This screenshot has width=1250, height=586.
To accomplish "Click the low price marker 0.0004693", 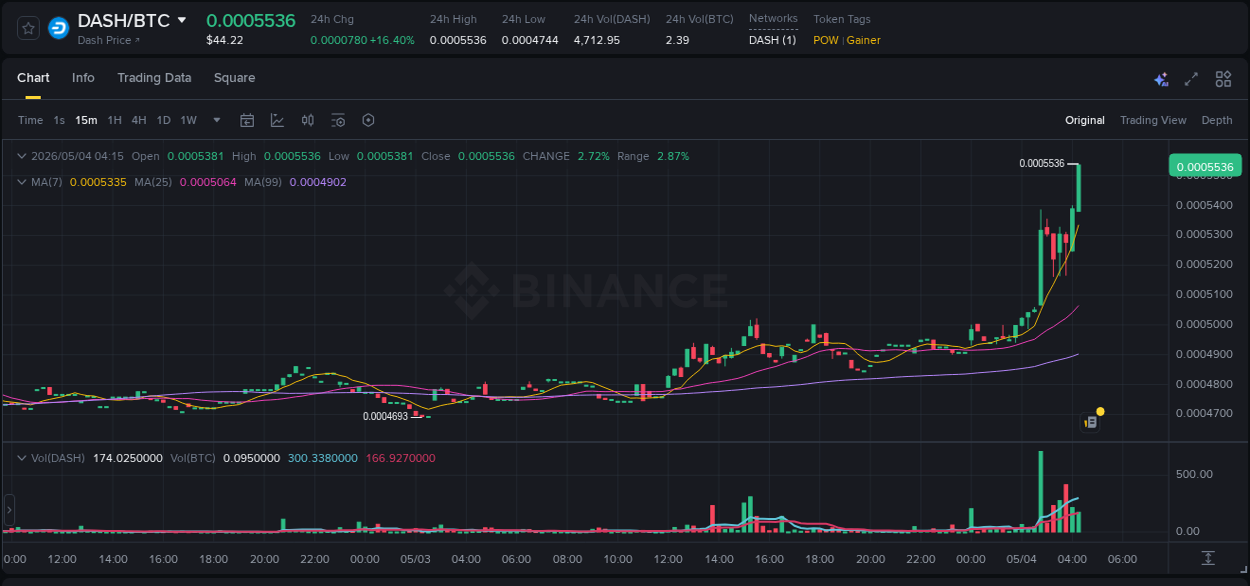I will tap(385, 416).
